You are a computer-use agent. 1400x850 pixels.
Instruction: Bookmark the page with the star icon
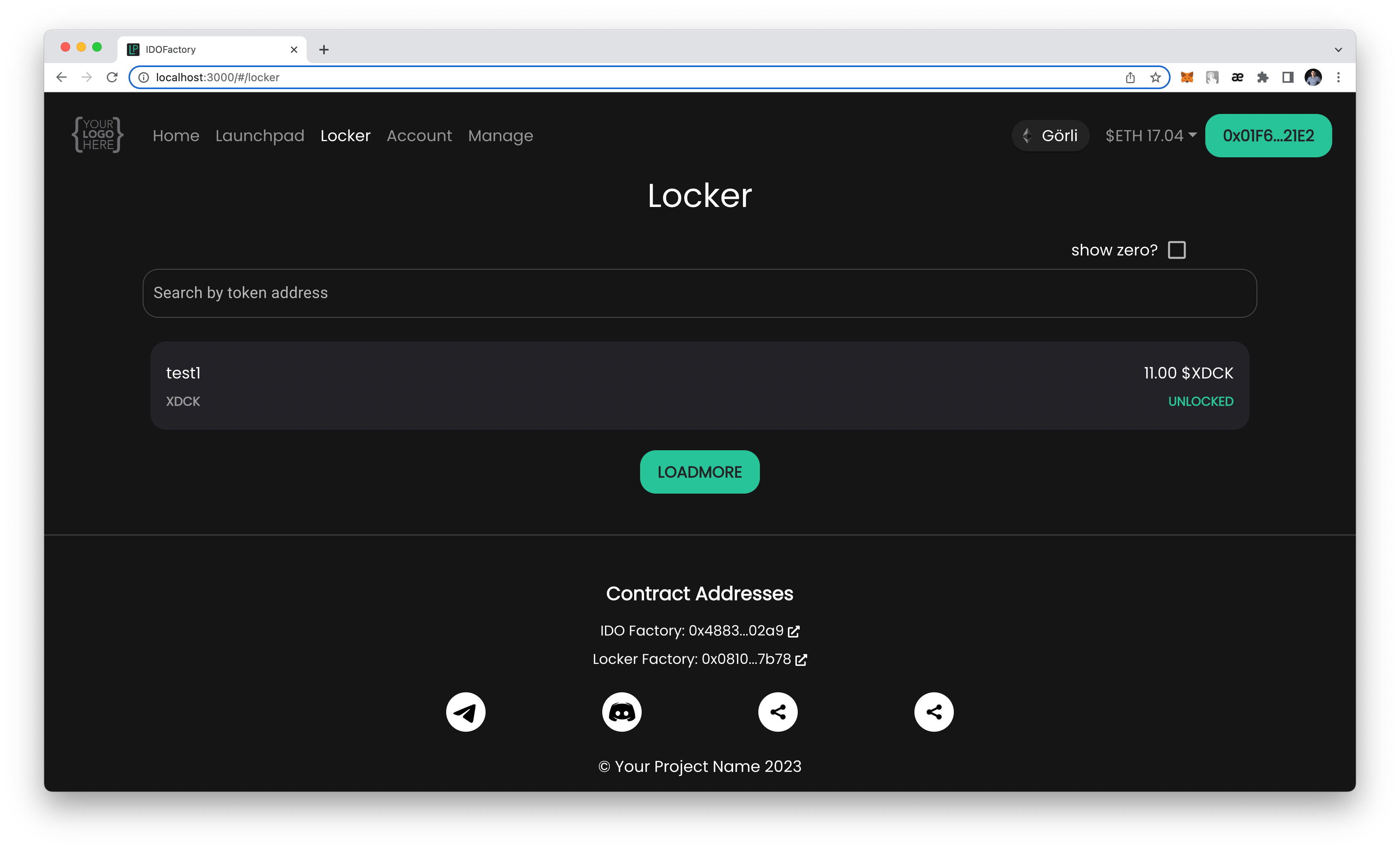[x=1155, y=77]
